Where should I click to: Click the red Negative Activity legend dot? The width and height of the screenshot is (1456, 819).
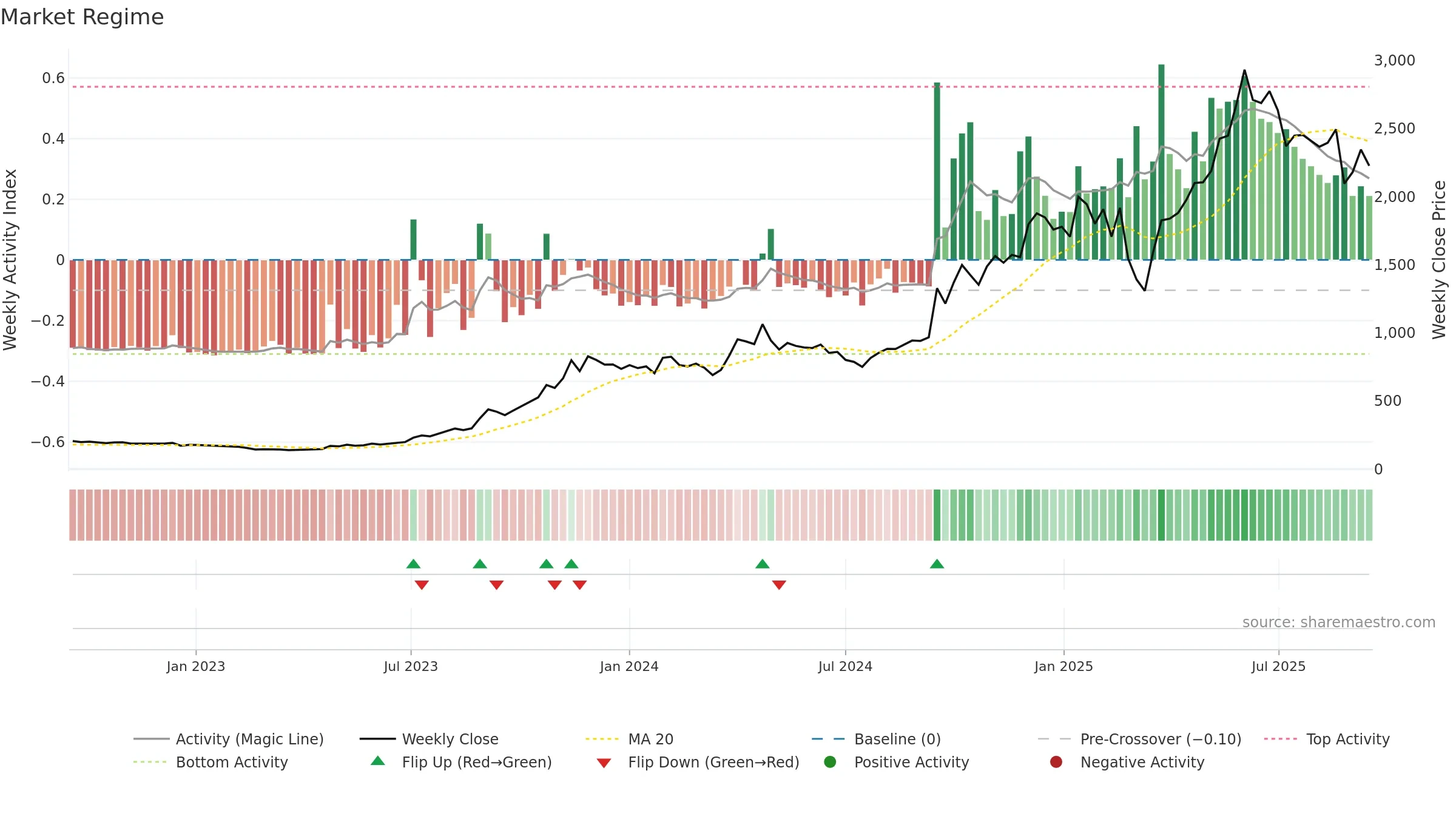click(x=1056, y=762)
